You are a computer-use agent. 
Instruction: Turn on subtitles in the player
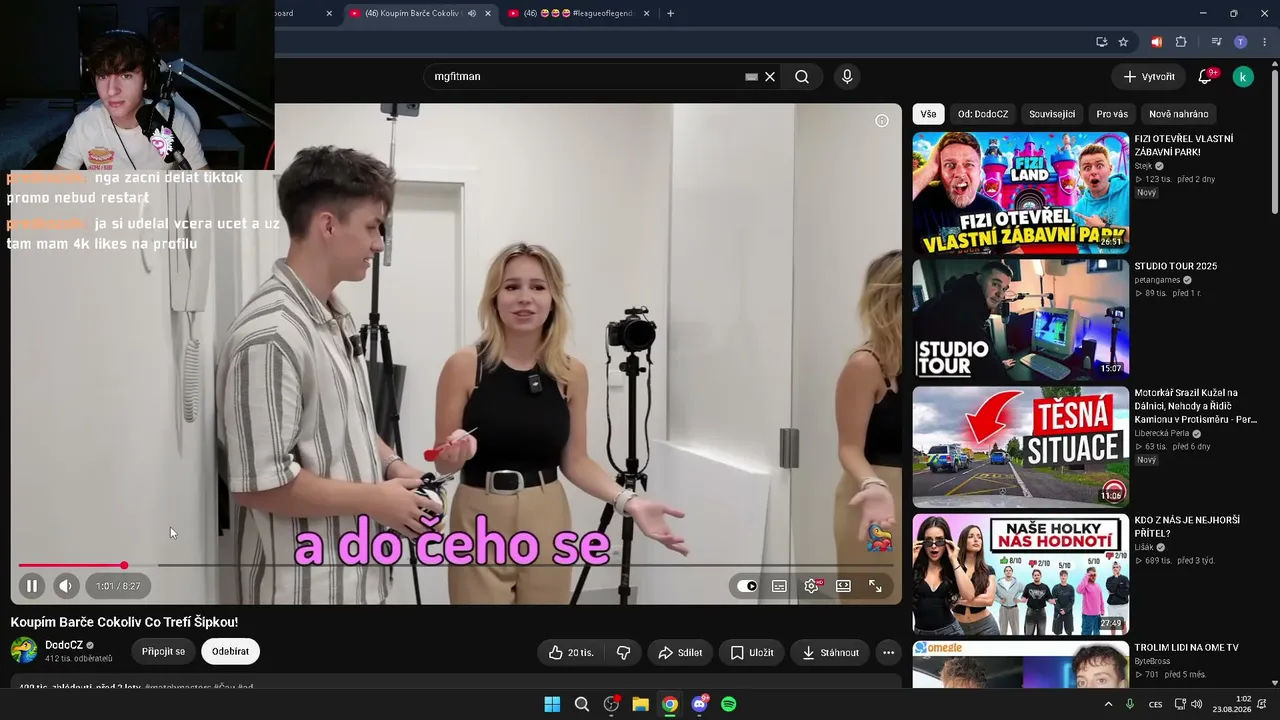779,586
